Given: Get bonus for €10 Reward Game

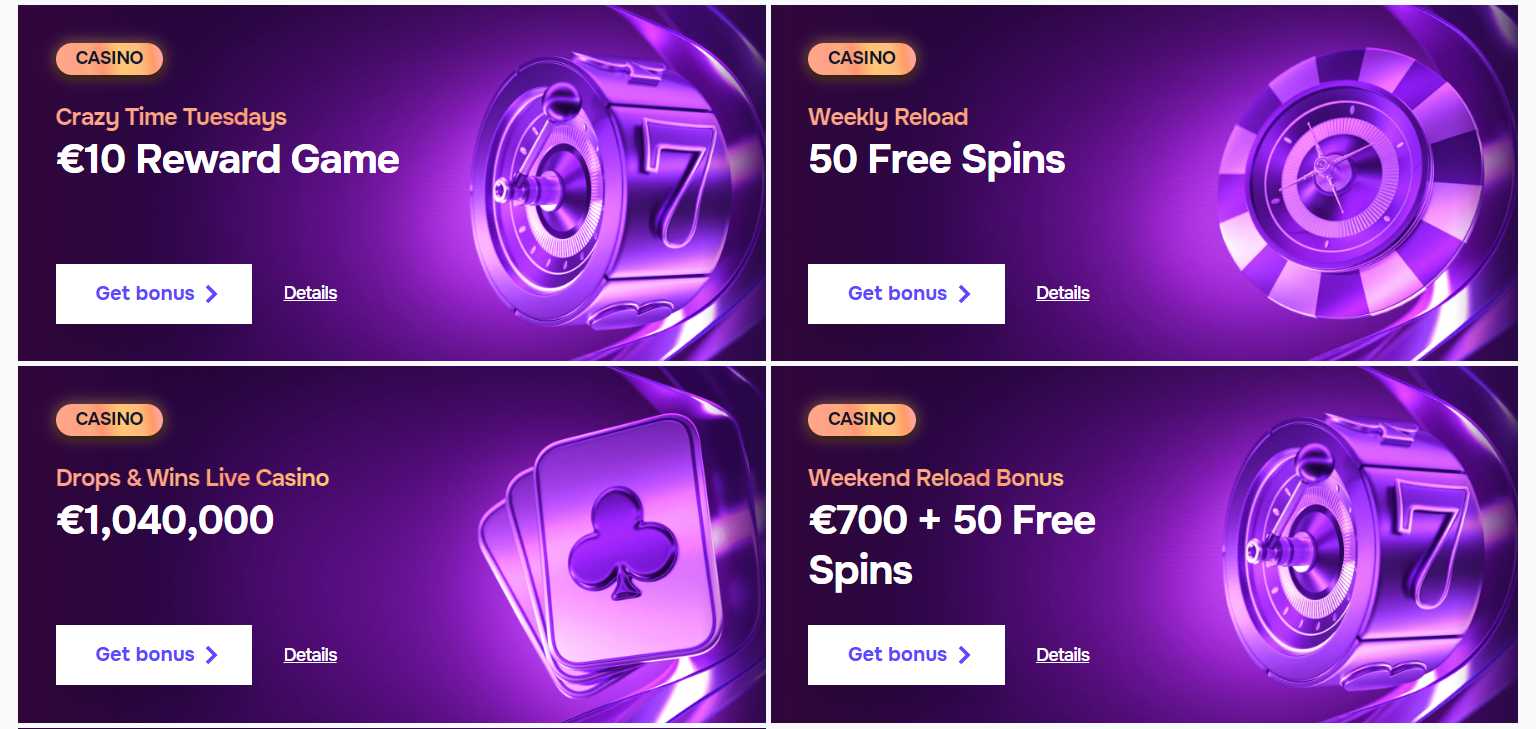Looking at the screenshot, I should point(154,294).
